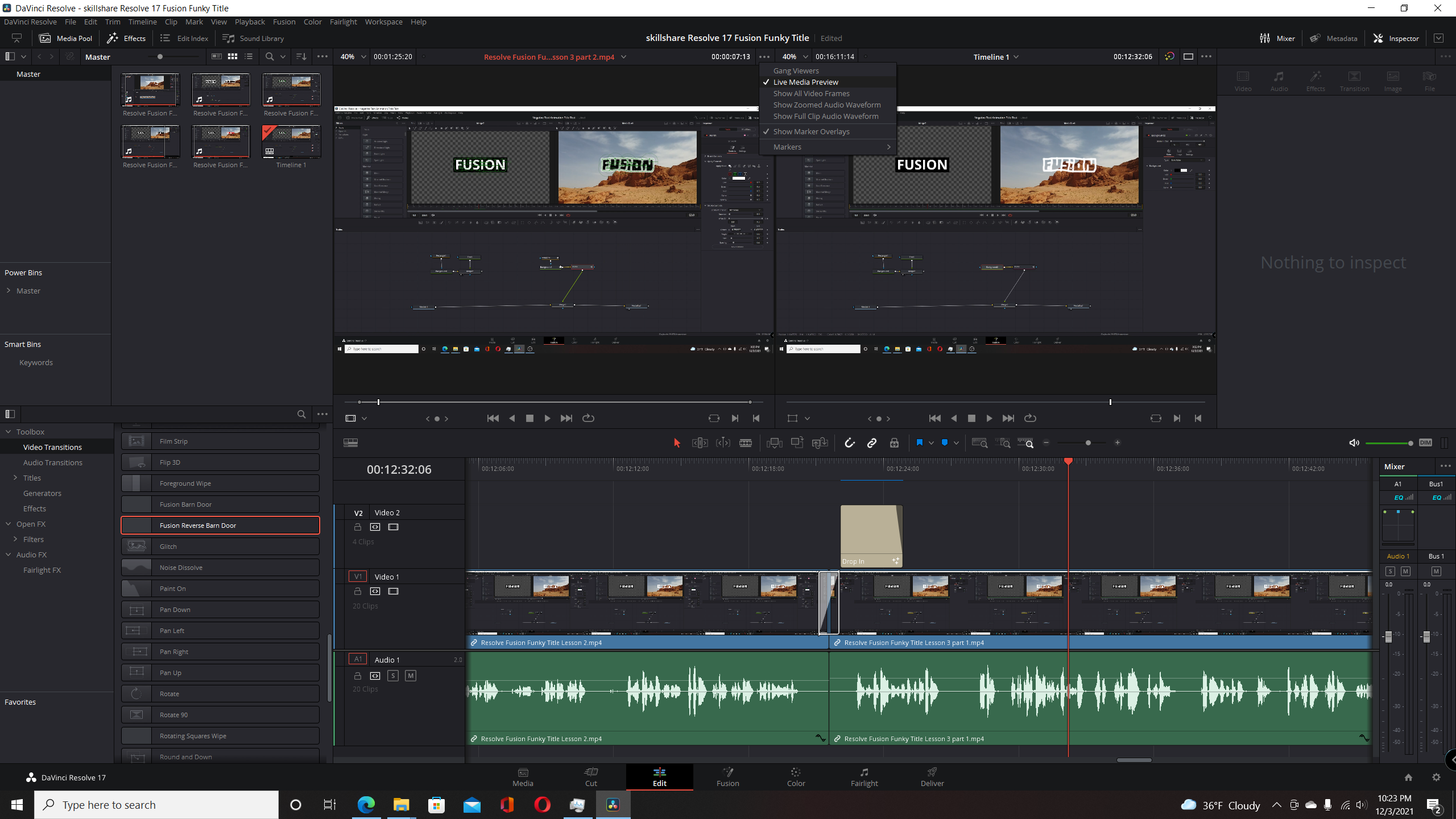Expand the Master power bin
Screen dimensions: 1456x819
[9, 291]
